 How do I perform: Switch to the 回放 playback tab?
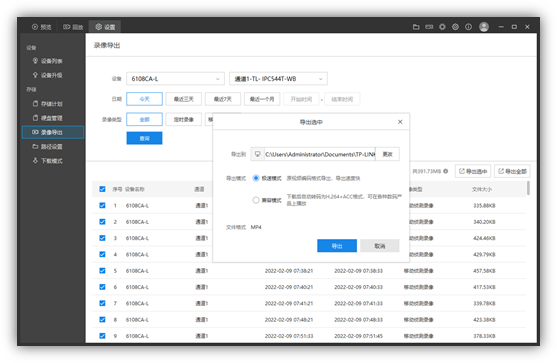coord(73,27)
